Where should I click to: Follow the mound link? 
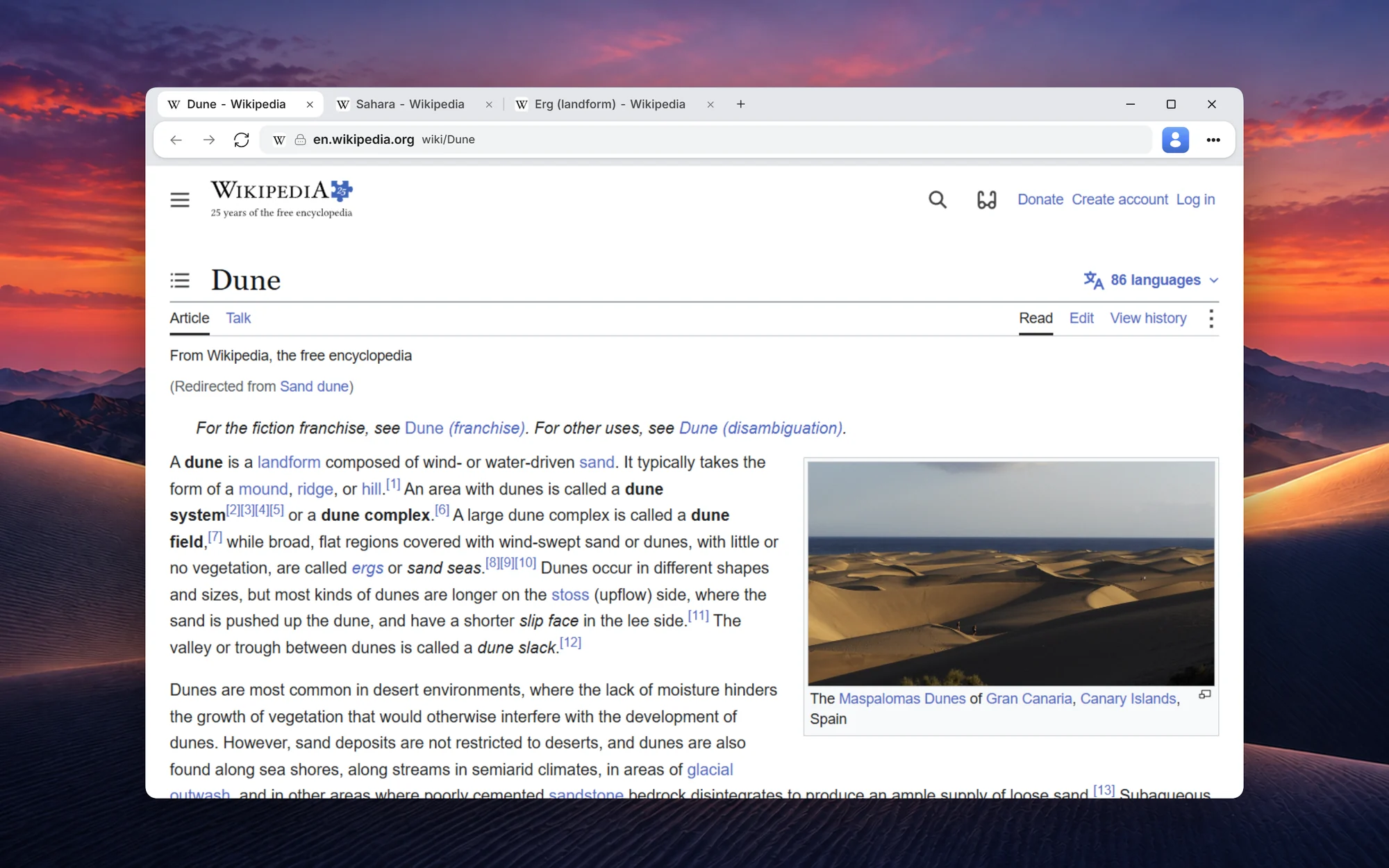263,490
